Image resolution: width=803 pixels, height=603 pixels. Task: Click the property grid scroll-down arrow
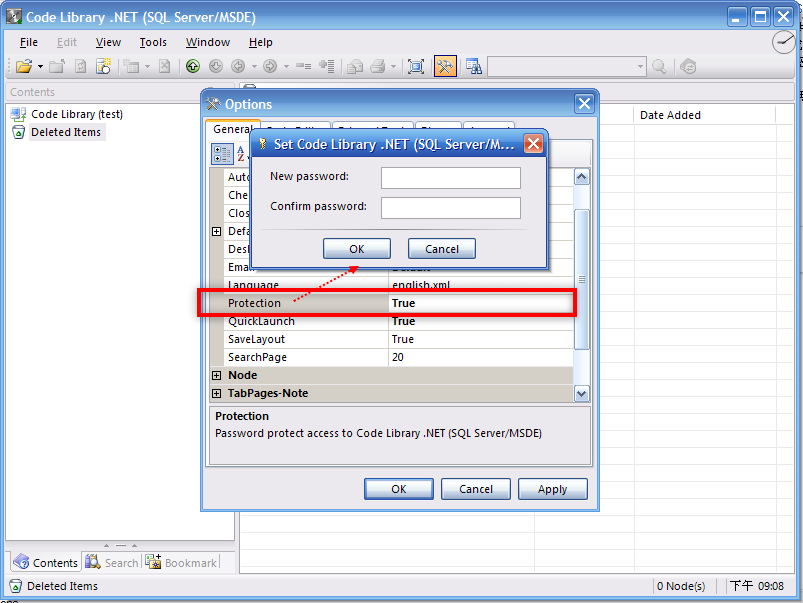582,394
